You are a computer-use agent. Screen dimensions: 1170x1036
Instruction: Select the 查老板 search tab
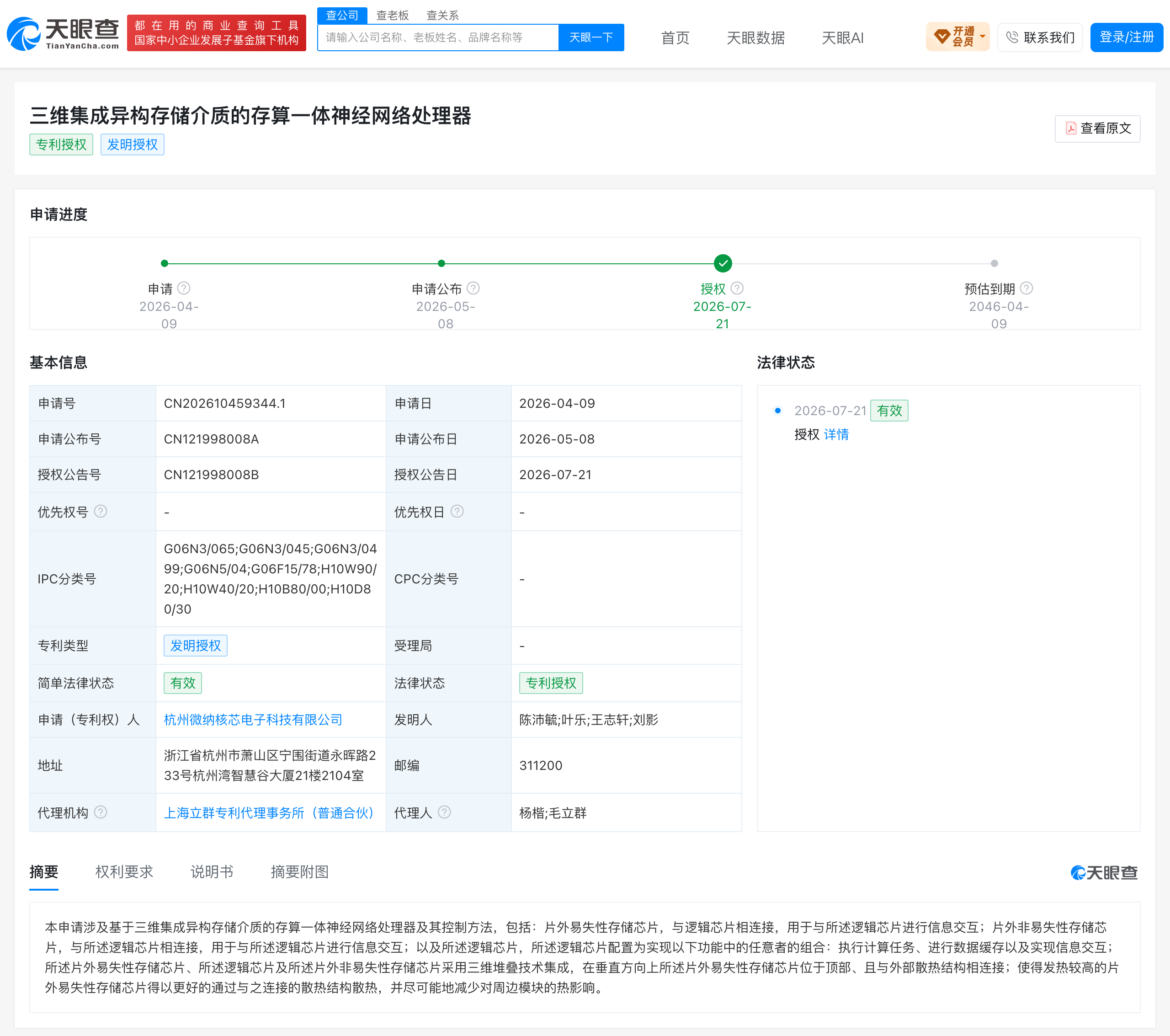(393, 16)
